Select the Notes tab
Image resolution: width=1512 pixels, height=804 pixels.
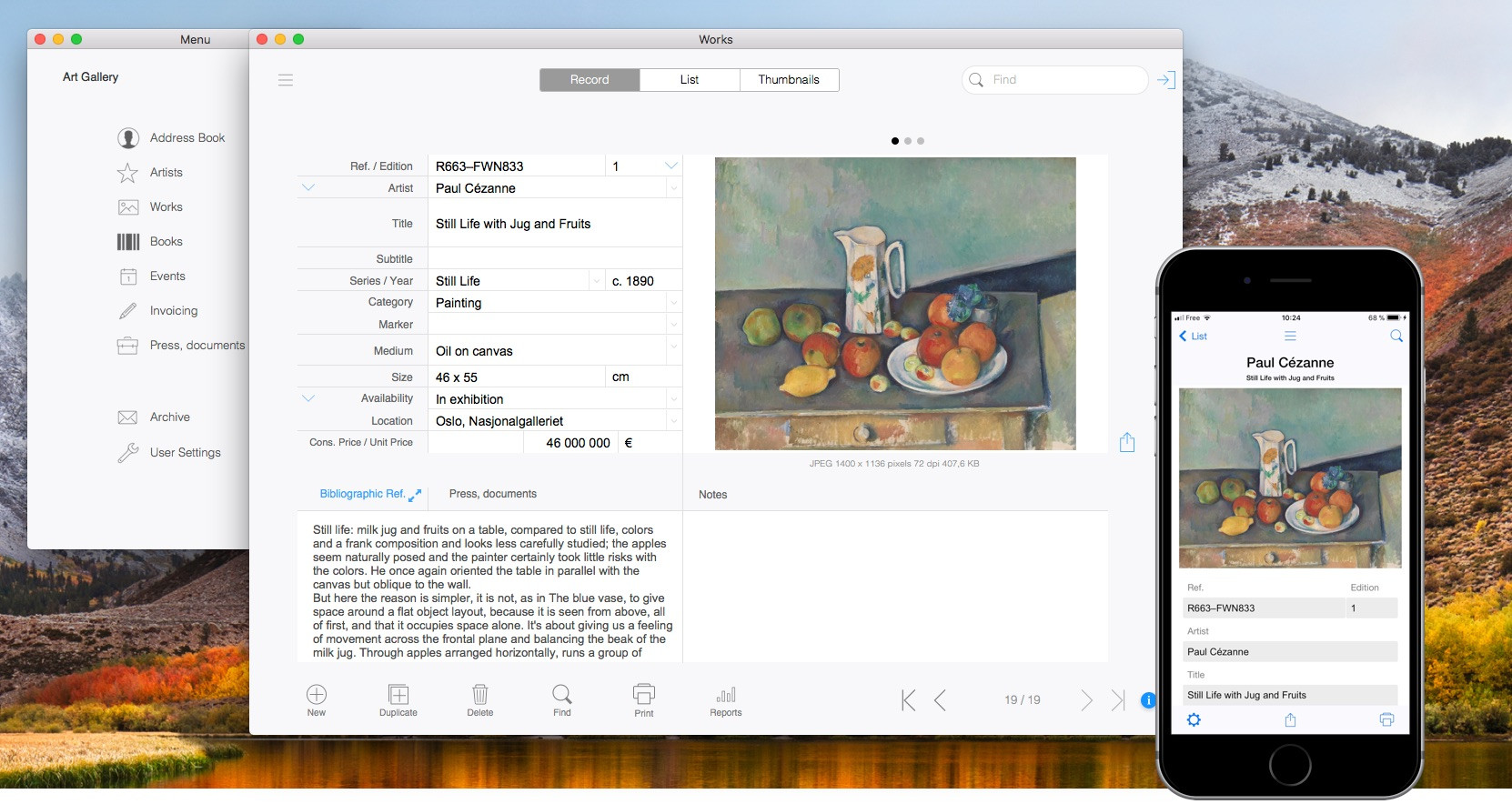point(713,495)
